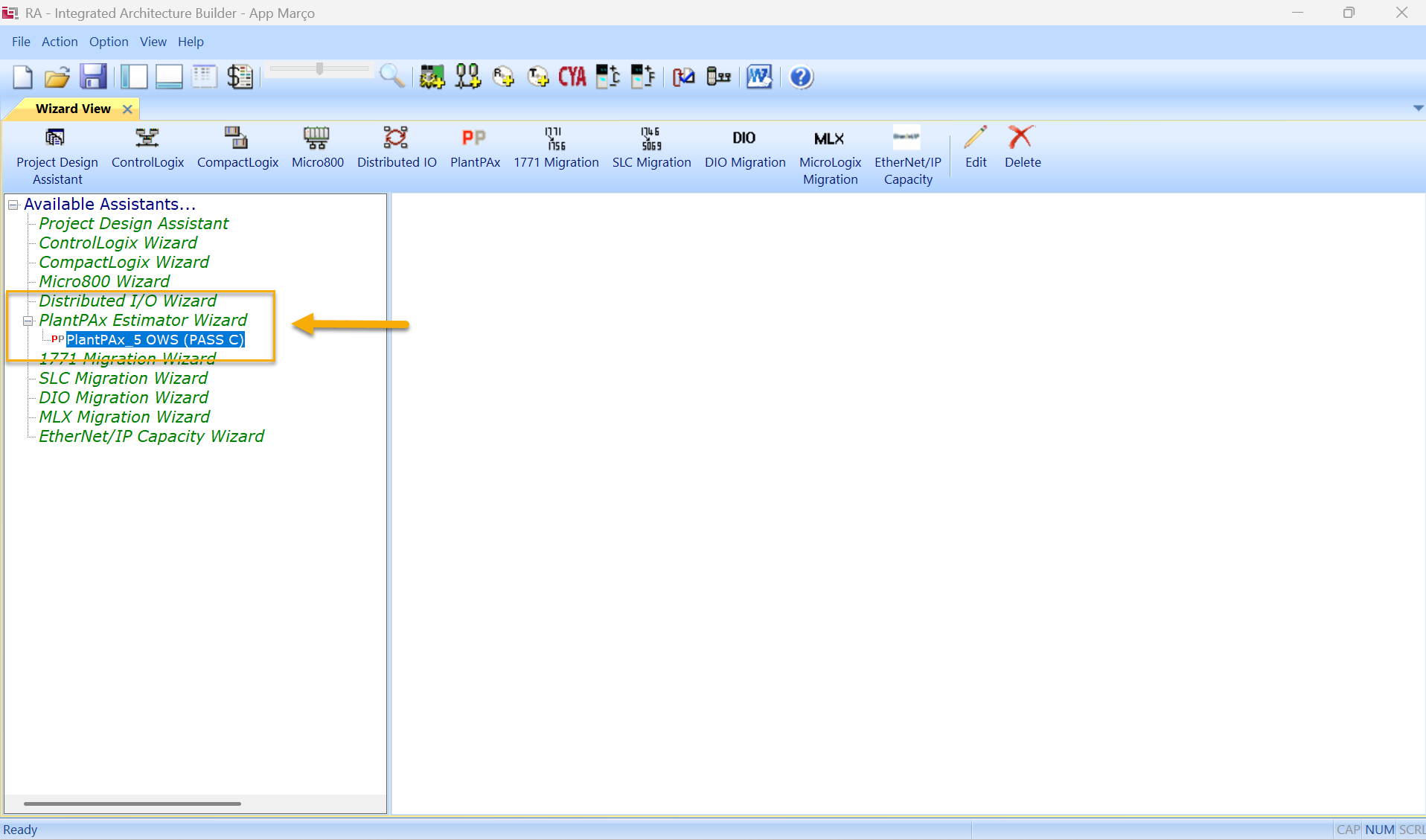The width and height of the screenshot is (1426, 840).
Task: Toggle the left pane layout icon
Action: (134, 77)
